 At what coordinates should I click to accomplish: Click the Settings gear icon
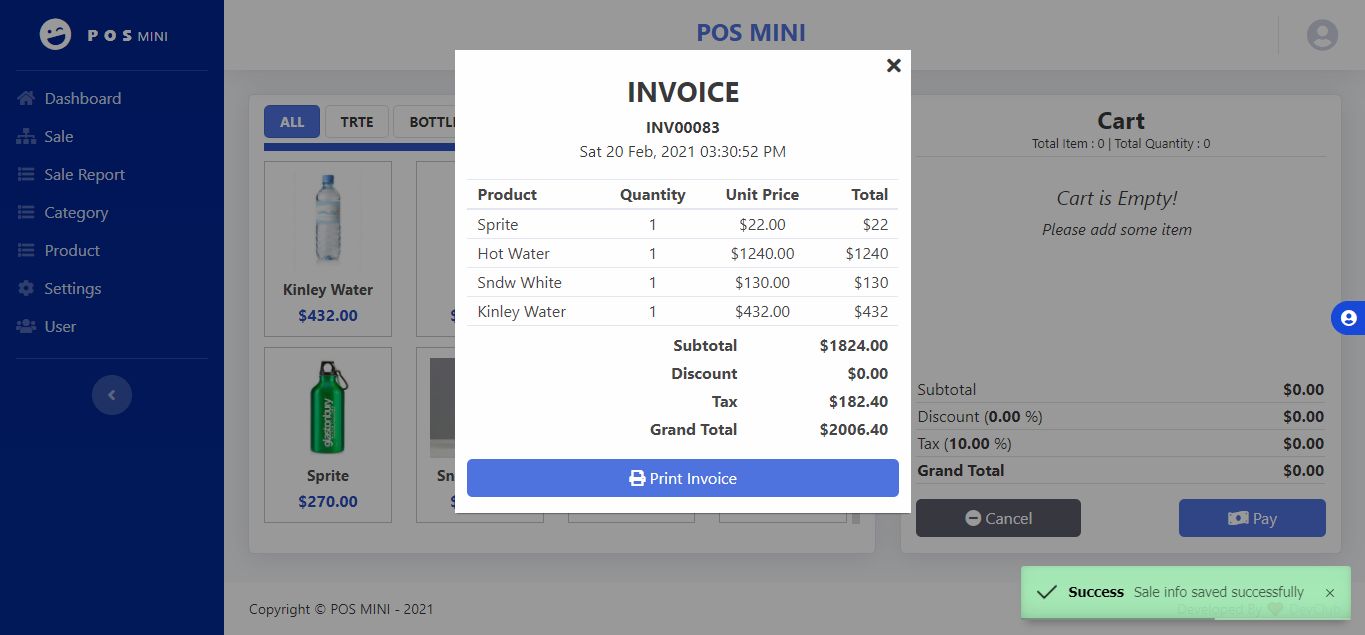pyautogui.click(x=26, y=288)
